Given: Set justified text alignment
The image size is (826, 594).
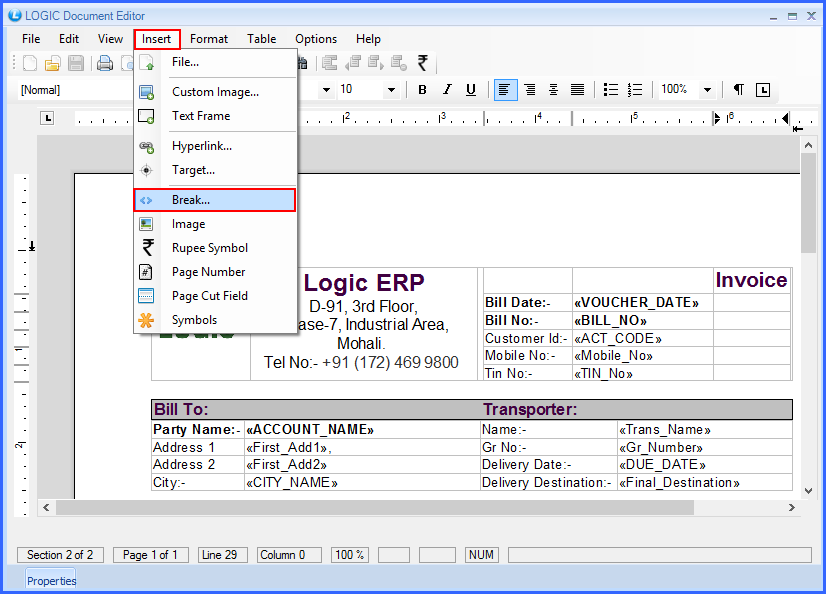Looking at the screenshot, I should pyautogui.click(x=577, y=90).
